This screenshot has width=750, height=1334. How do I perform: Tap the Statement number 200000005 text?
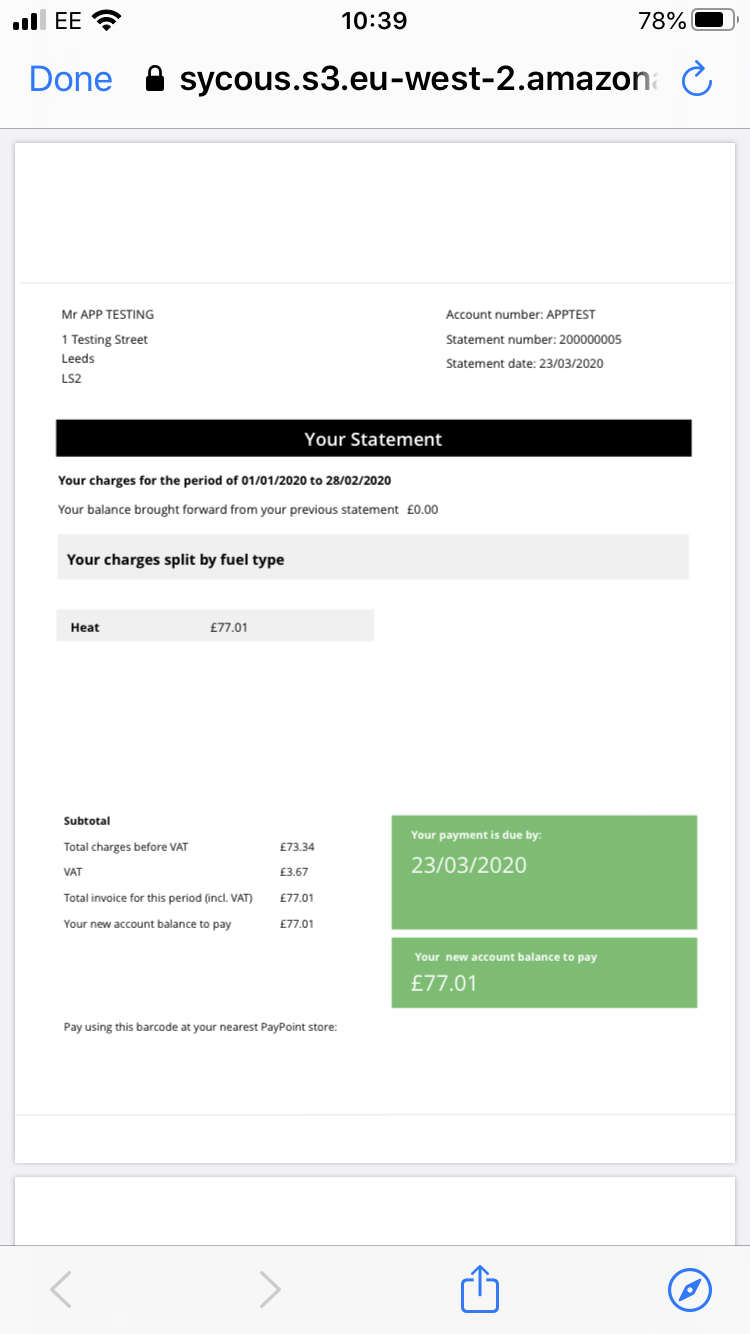pos(534,340)
